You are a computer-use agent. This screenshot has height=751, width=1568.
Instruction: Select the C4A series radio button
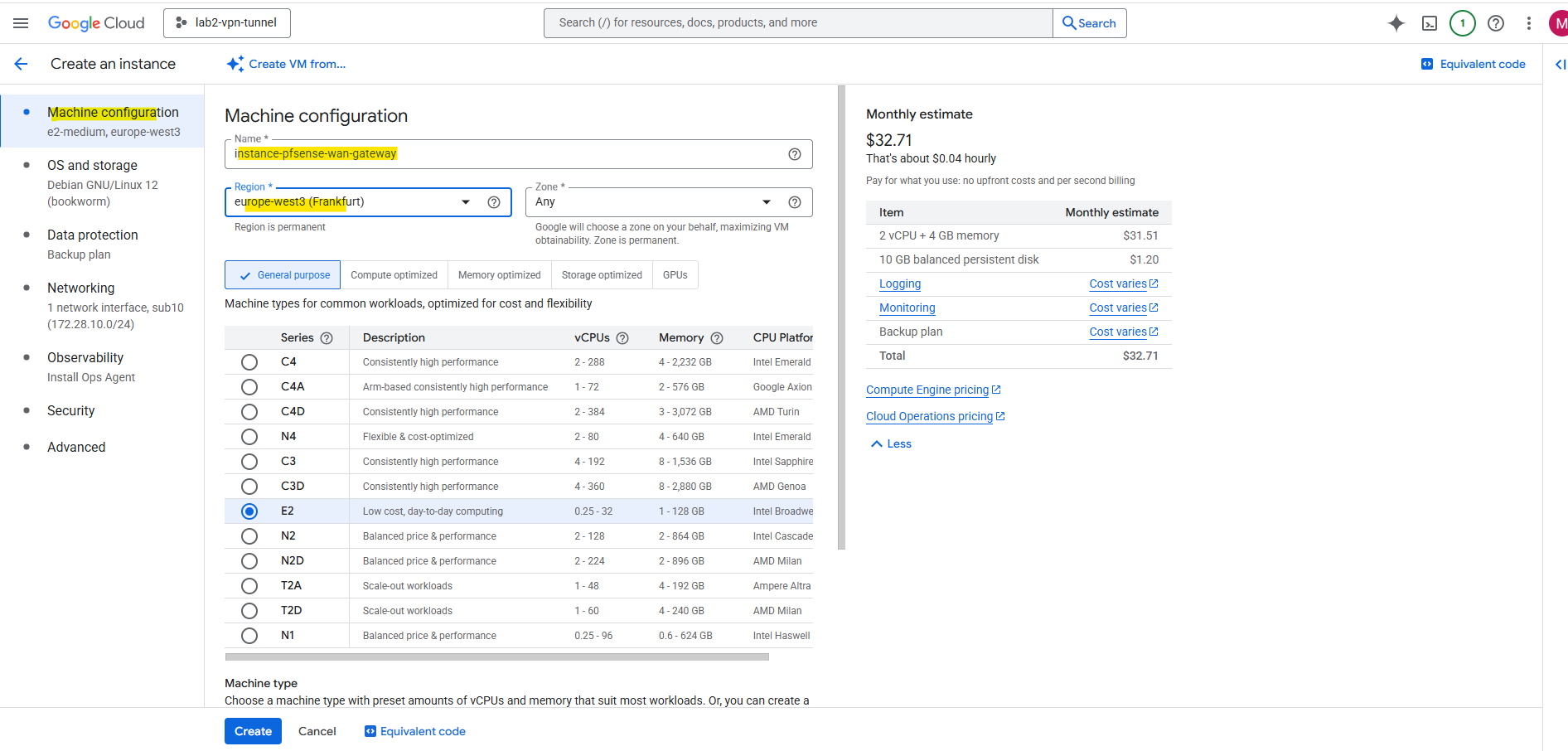coord(249,387)
